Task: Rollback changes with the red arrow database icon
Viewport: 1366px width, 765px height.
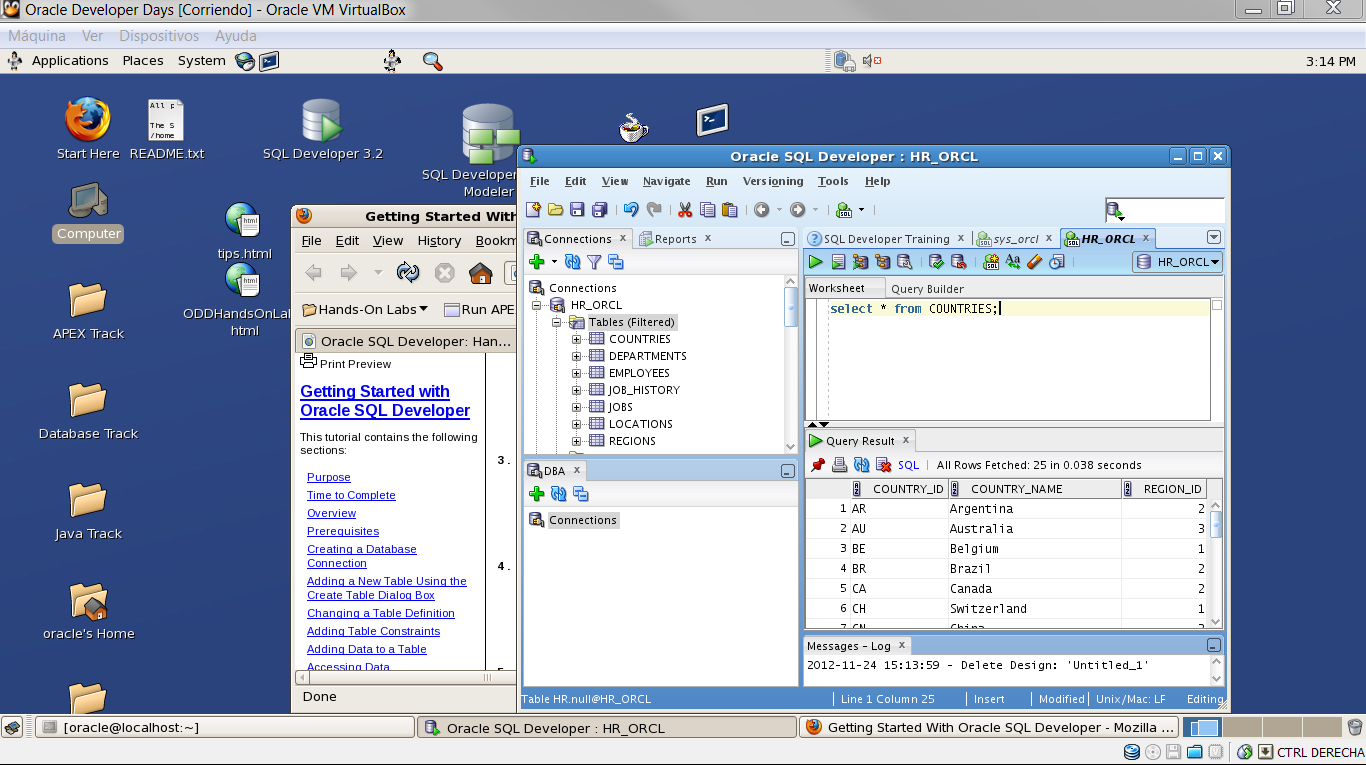Action: coord(958,261)
